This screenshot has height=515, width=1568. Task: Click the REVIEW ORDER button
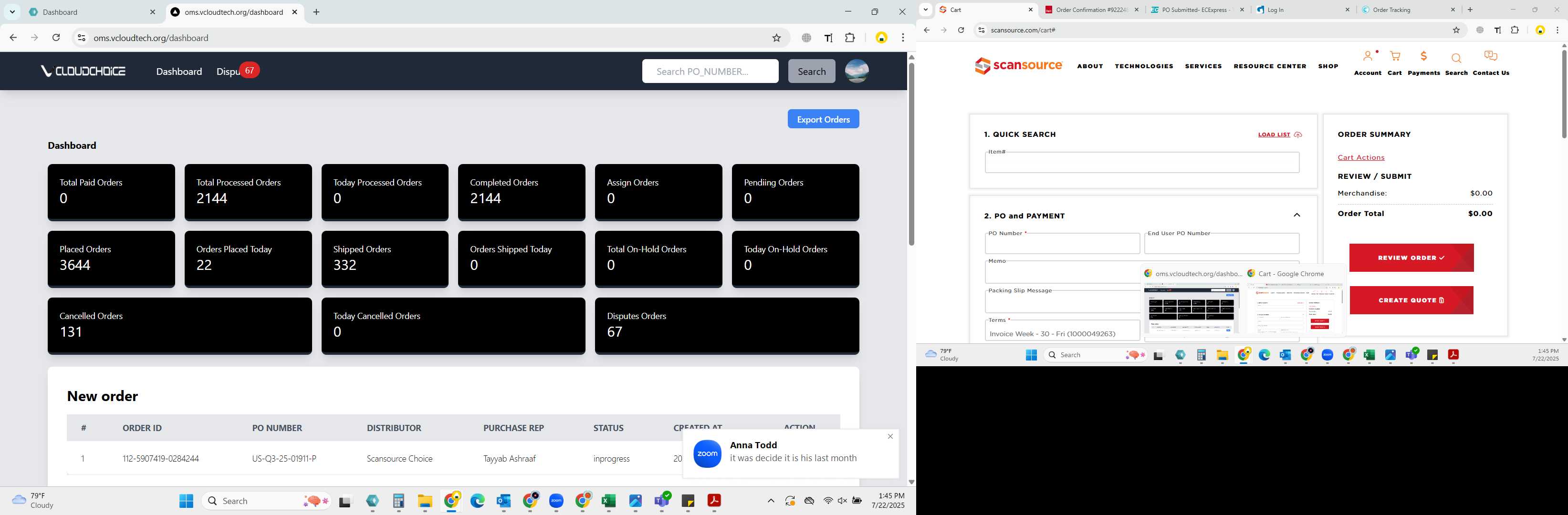click(1411, 258)
